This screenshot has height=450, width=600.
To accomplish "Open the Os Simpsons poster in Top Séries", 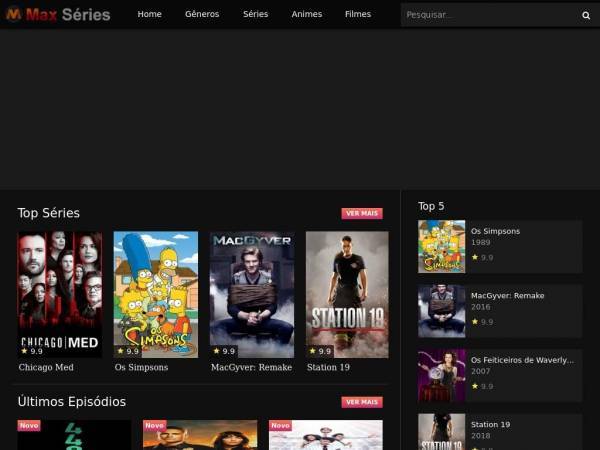I will click(156, 294).
